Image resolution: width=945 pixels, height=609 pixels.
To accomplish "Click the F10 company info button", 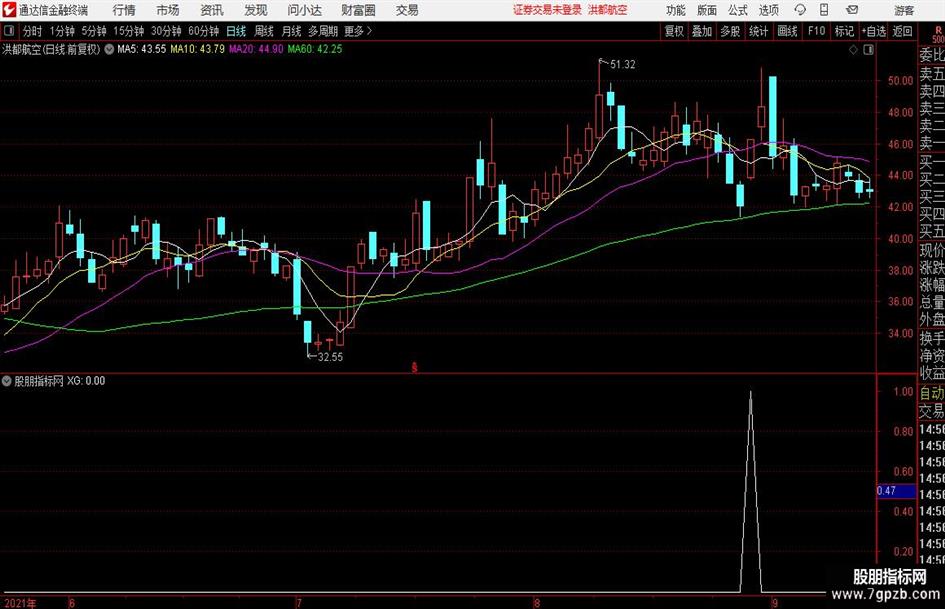I will [x=816, y=31].
